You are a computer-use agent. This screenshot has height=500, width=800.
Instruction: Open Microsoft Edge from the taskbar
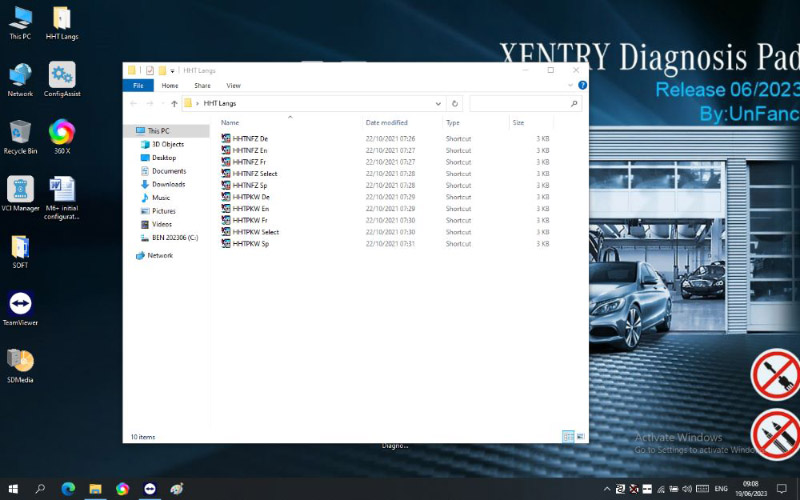tap(68, 489)
